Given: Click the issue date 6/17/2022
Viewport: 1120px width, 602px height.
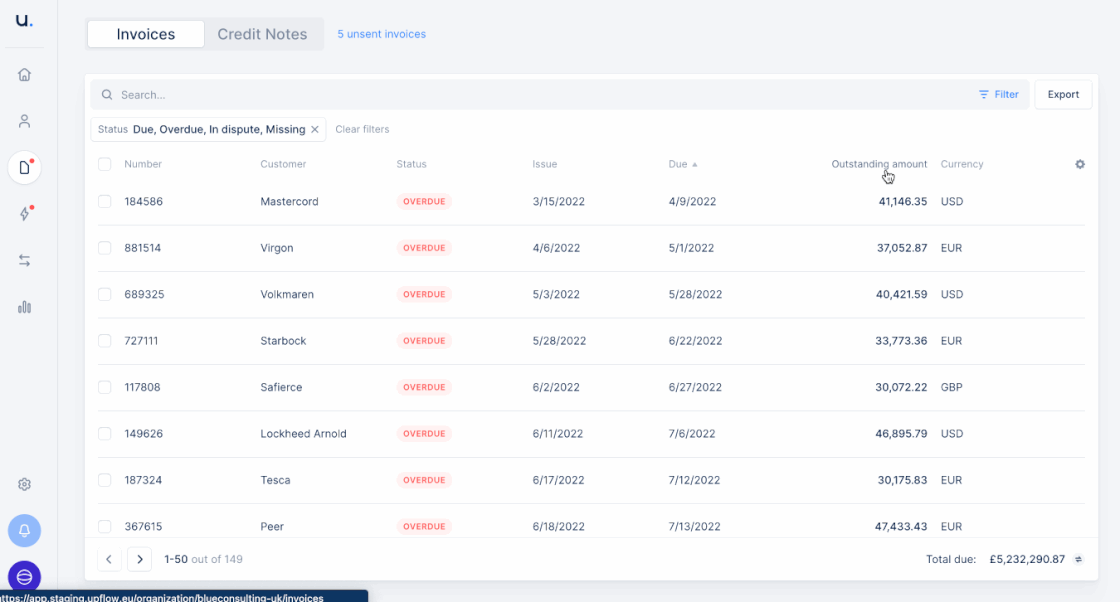Looking at the screenshot, I should tap(558, 480).
